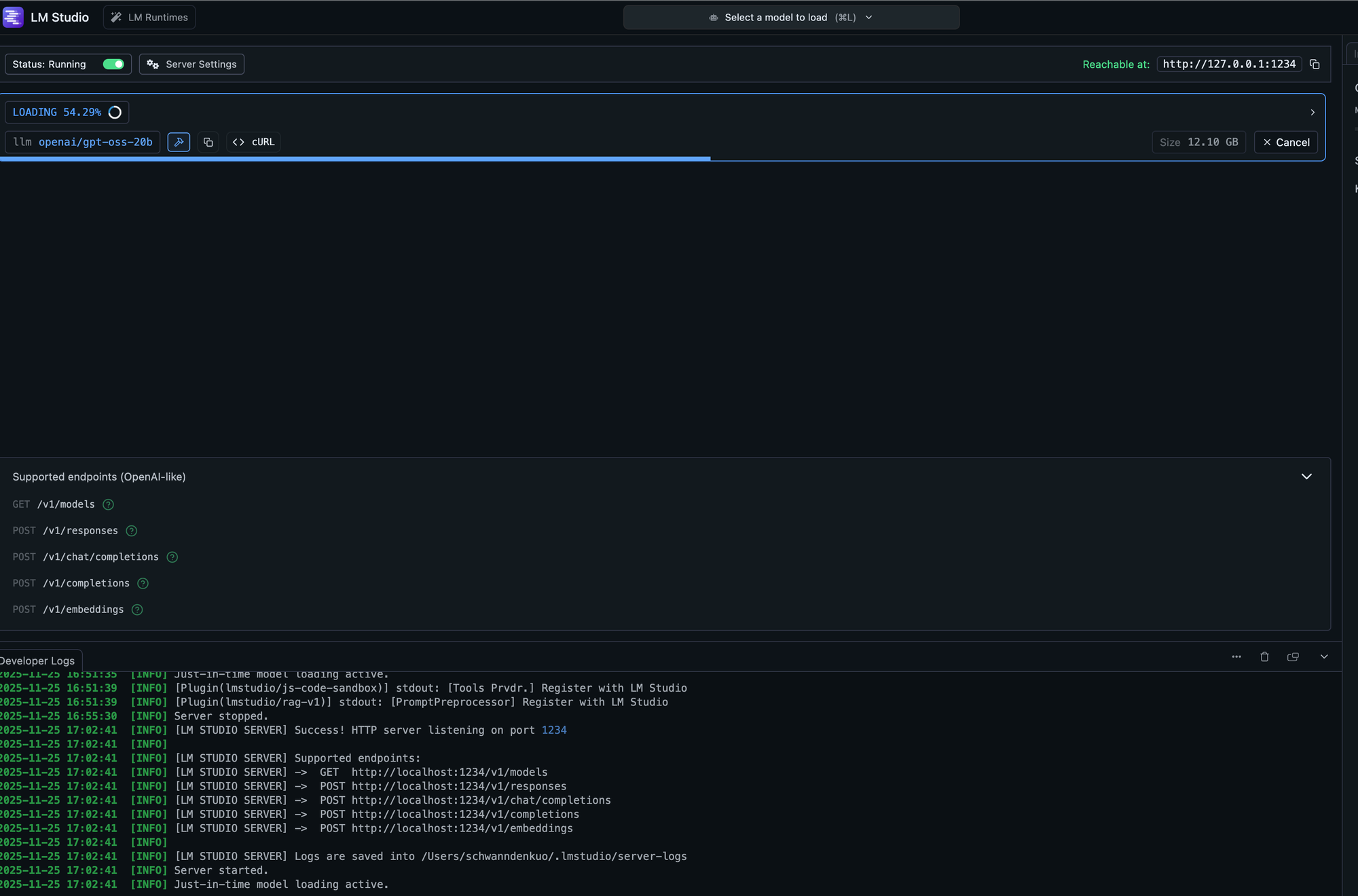1358x896 pixels.
Task: Collapse the Supported endpoints section
Action: tap(1306, 477)
